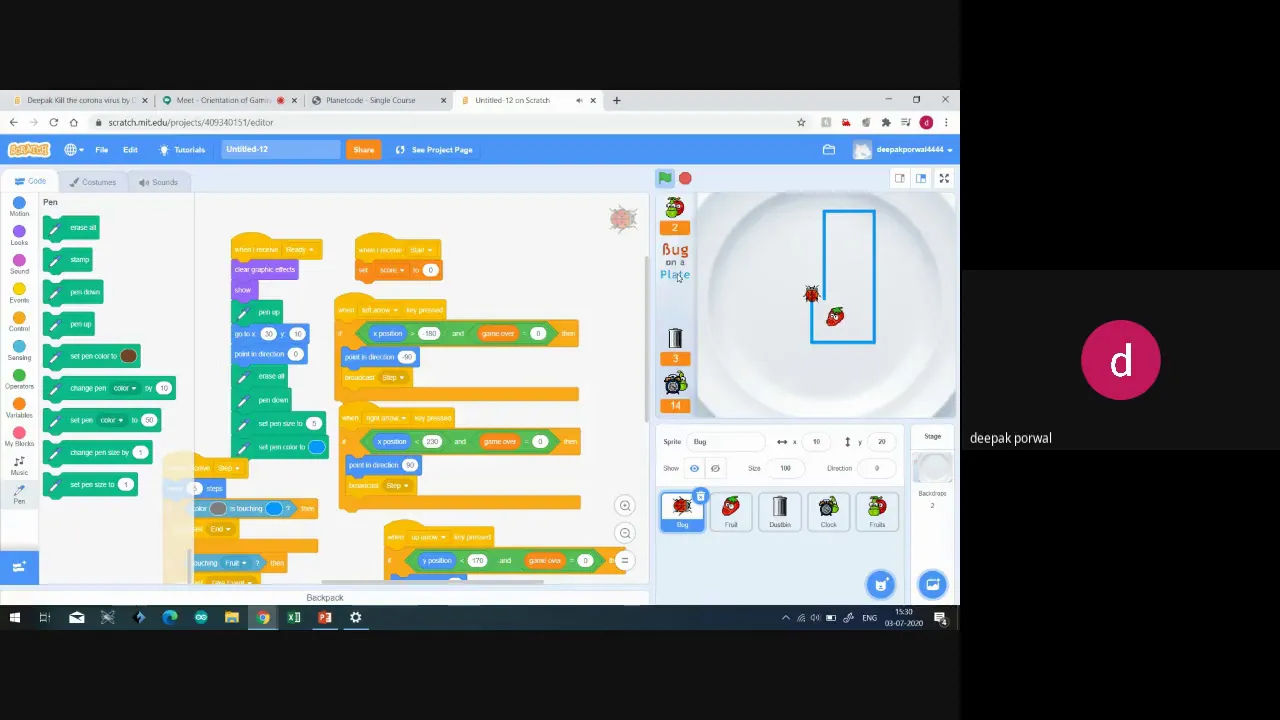Image resolution: width=1280 pixels, height=720 pixels.
Task: Open Excel from the taskbar
Action: [x=293, y=618]
